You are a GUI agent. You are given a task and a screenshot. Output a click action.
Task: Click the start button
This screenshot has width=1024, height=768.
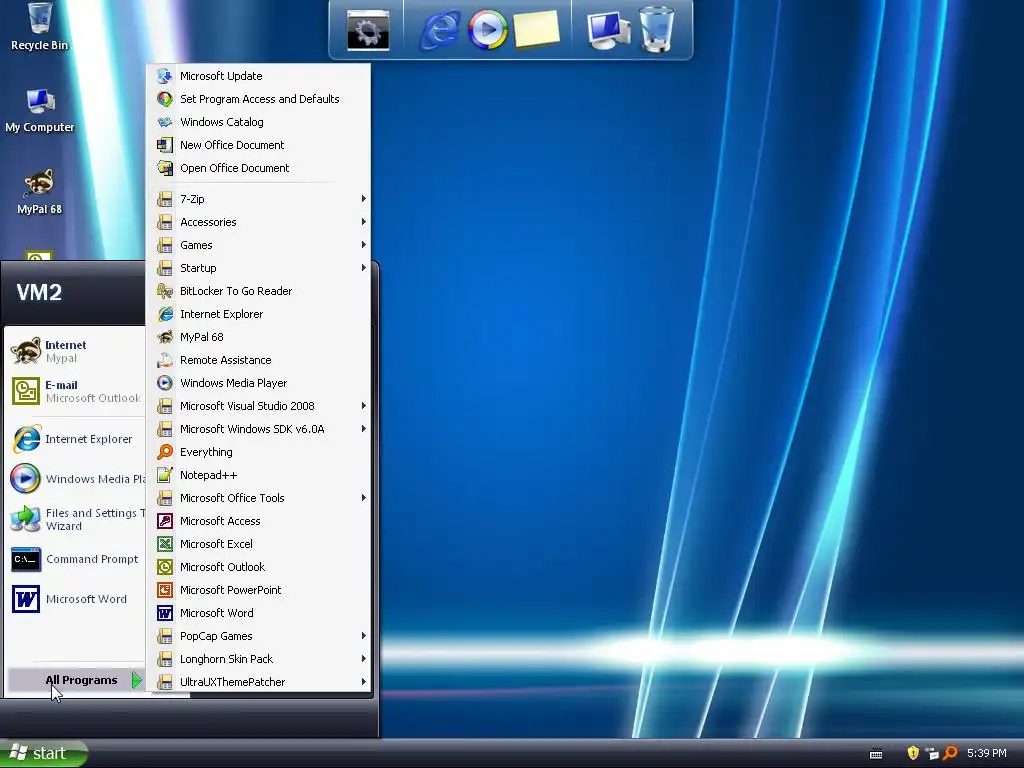(x=43, y=753)
